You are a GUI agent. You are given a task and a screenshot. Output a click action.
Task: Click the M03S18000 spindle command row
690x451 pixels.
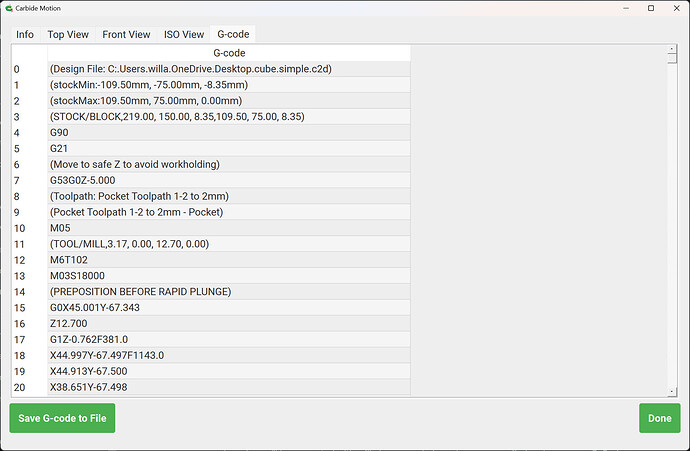(x=229, y=275)
